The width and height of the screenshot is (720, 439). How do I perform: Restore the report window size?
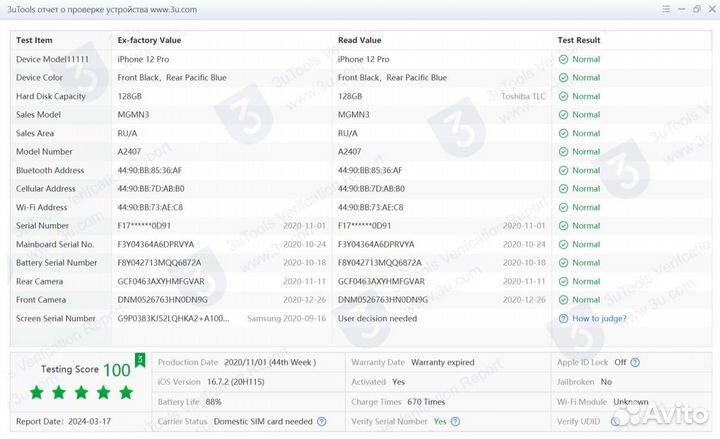pos(697,9)
